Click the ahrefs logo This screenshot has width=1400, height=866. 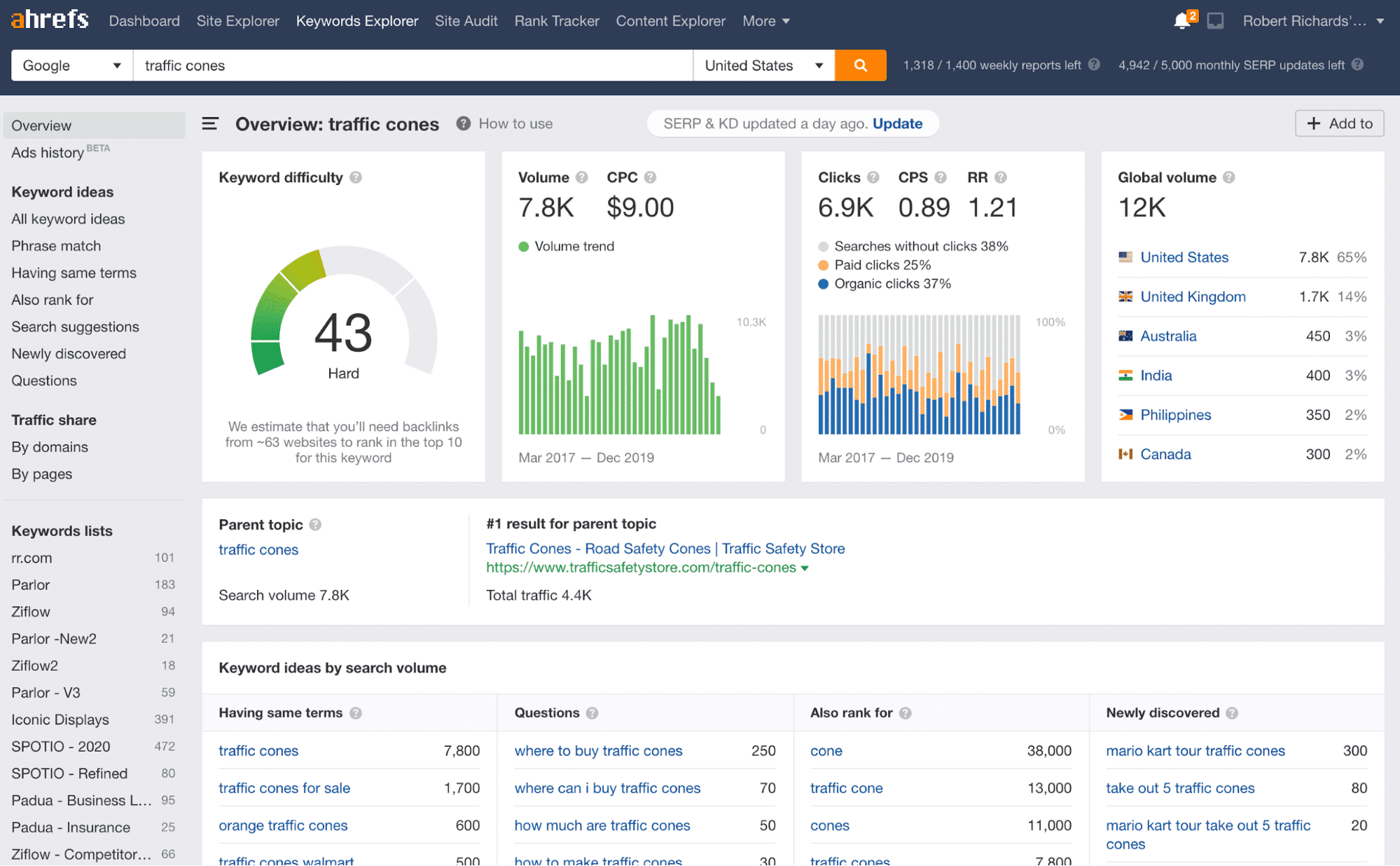point(48,20)
